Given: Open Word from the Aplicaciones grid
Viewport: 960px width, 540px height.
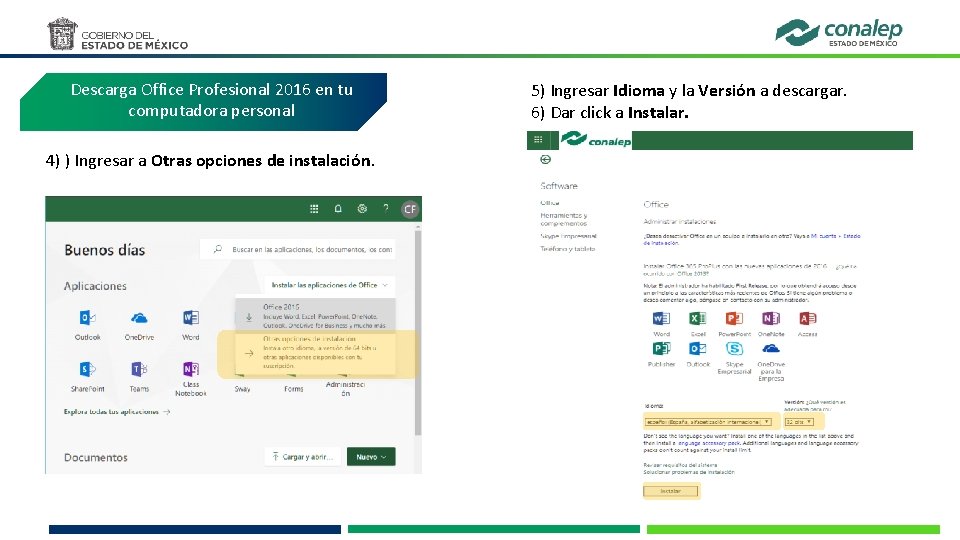Looking at the screenshot, I should click(x=190, y=324).
